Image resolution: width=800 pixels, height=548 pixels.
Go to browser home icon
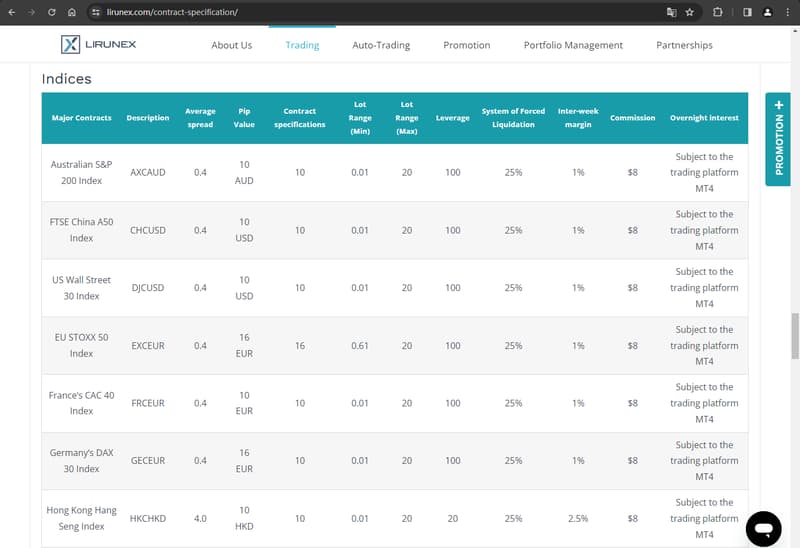click(x=72, y=12)
